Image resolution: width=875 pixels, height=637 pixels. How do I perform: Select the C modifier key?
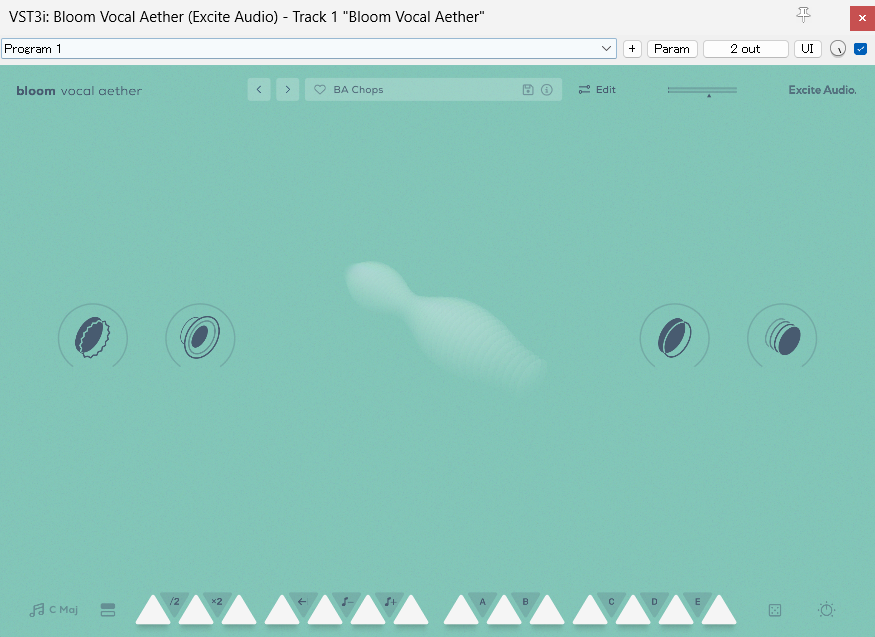(612, 604)
